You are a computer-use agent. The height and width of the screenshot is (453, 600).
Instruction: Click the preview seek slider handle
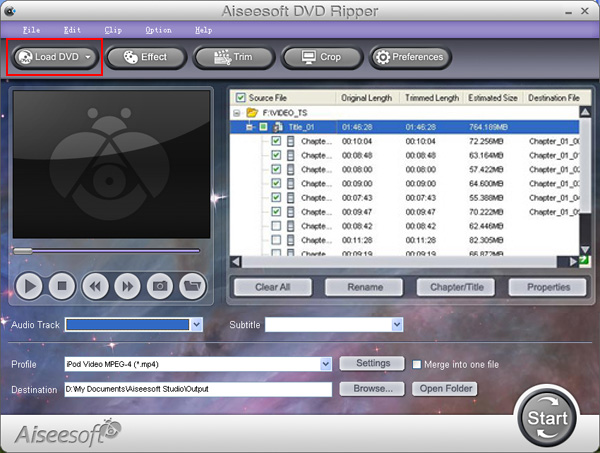[x=23, y=251]
